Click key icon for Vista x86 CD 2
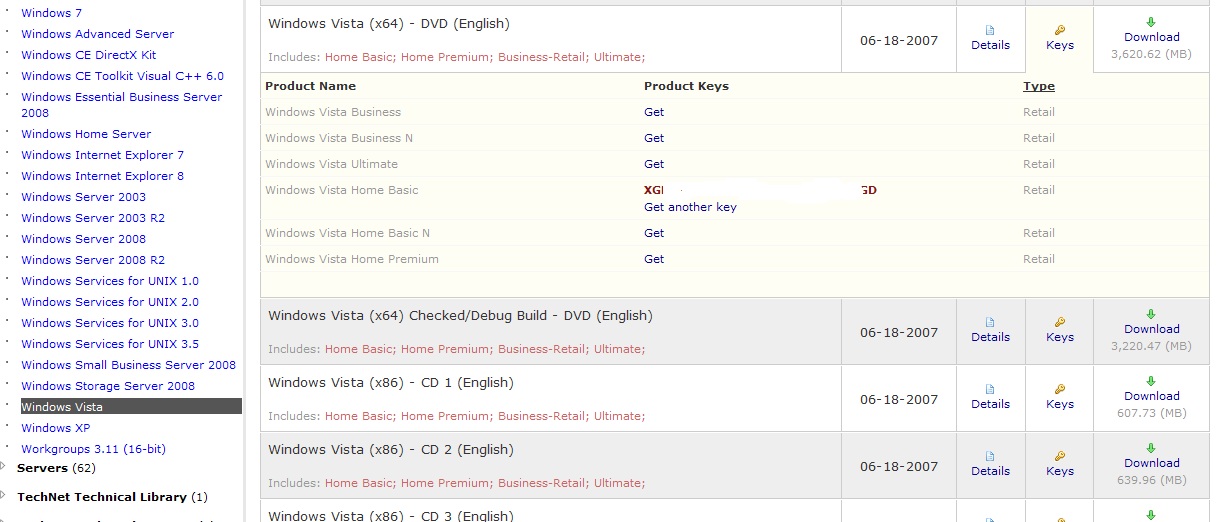The height and width of the screenshot is (522, 1229). tap(1060, 457)
